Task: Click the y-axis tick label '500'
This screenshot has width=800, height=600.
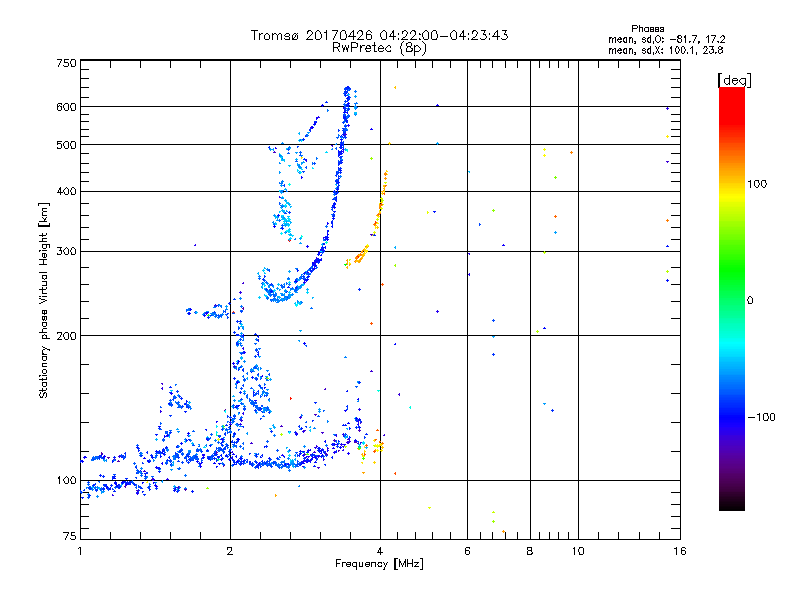Action: coord(66,145)
